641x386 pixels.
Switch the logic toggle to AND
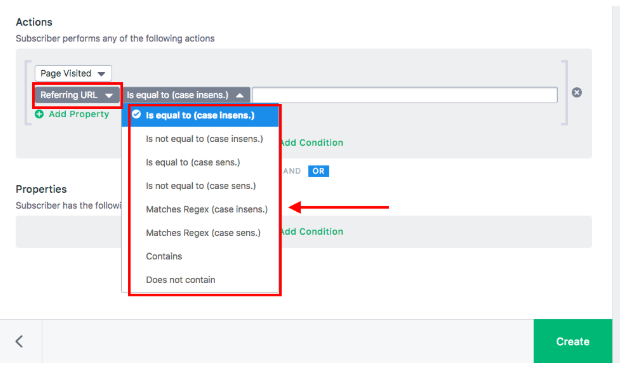coord(292,171)
